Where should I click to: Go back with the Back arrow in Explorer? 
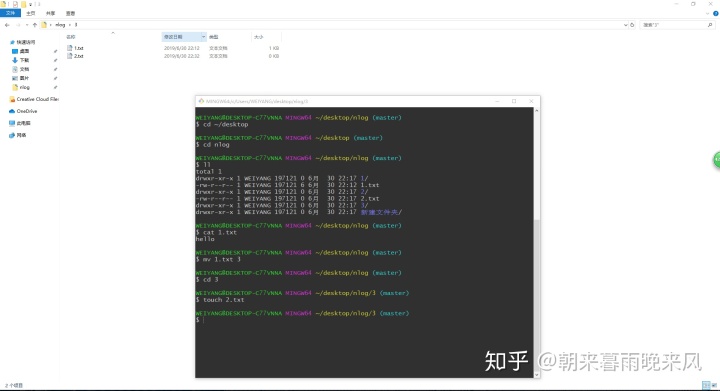[x=7, y=25]
